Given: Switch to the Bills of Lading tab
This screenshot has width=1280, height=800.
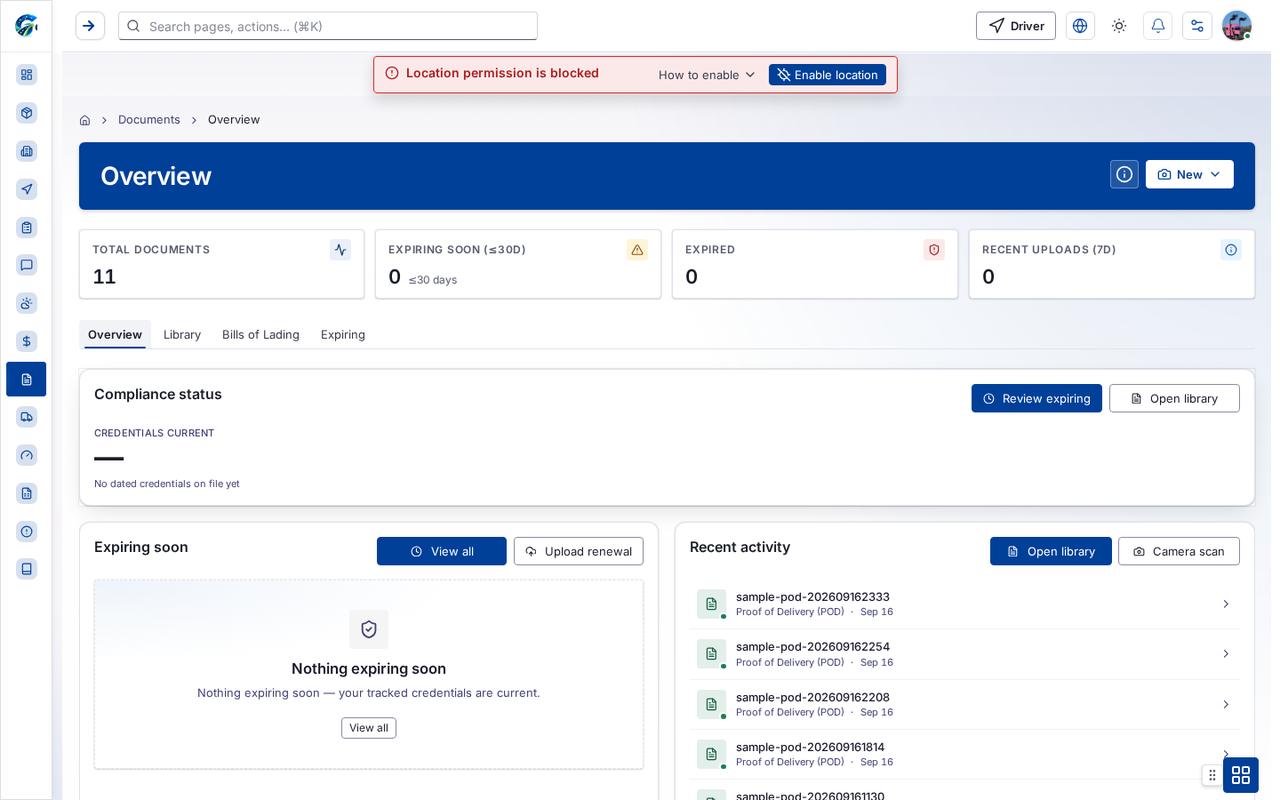Looking at the screenshot, I should (x=261, y=335).
